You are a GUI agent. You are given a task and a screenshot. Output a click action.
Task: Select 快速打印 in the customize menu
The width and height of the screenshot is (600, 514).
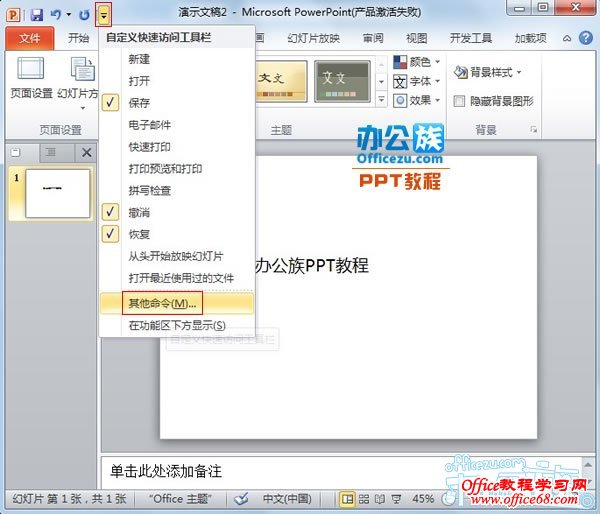point(177,147)
